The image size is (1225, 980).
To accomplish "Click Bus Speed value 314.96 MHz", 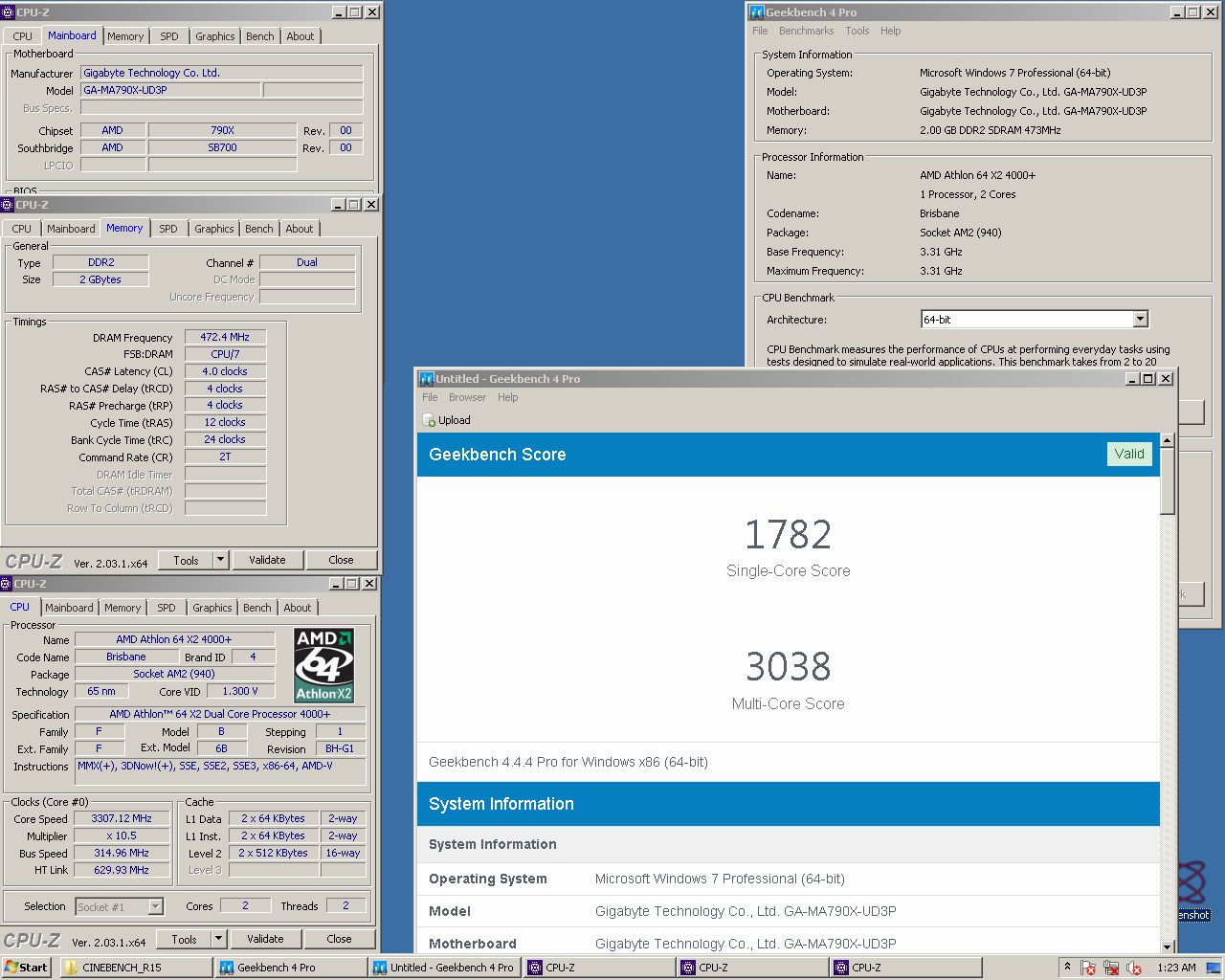I will click(122, 853).
